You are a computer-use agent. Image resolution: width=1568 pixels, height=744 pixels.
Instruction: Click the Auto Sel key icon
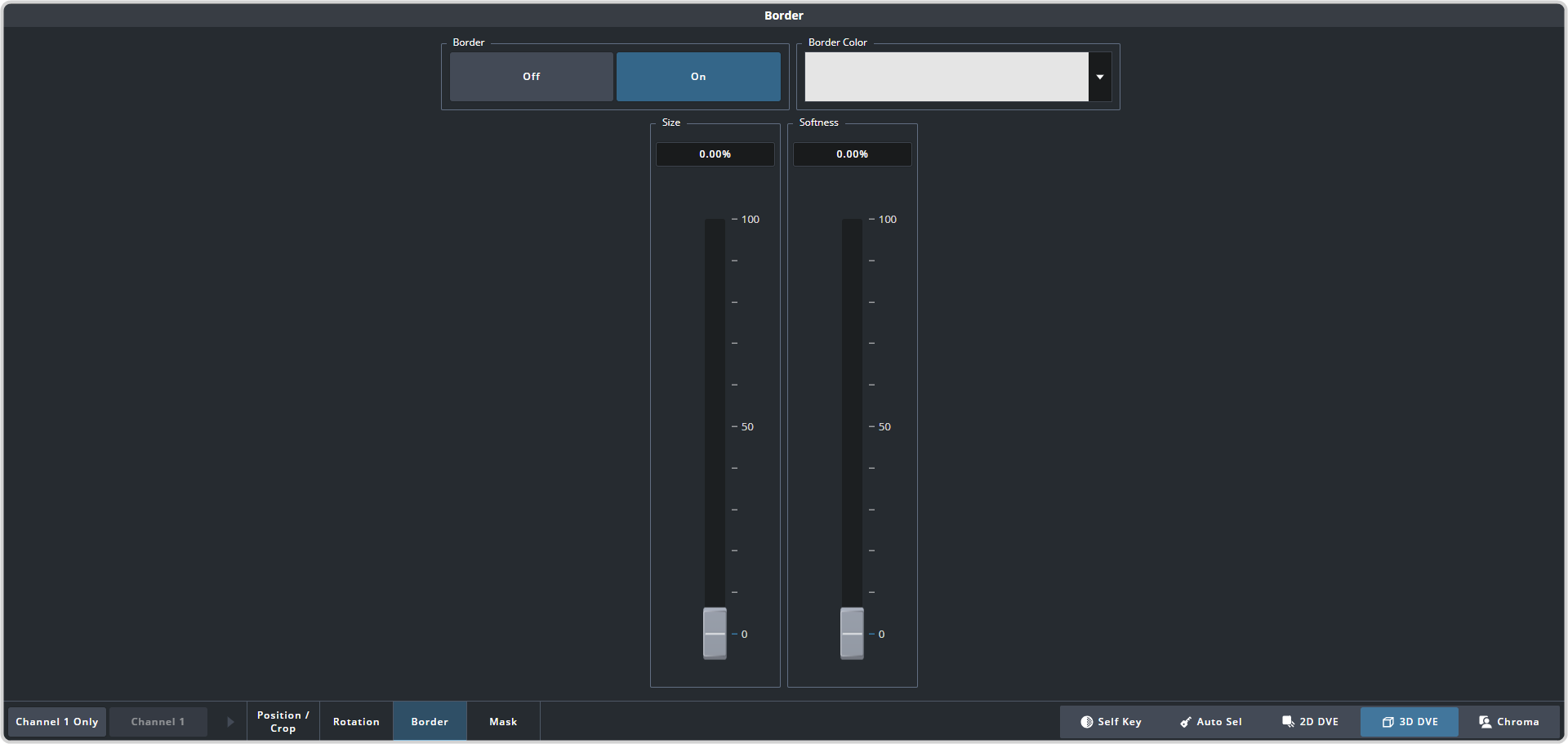1186,722
